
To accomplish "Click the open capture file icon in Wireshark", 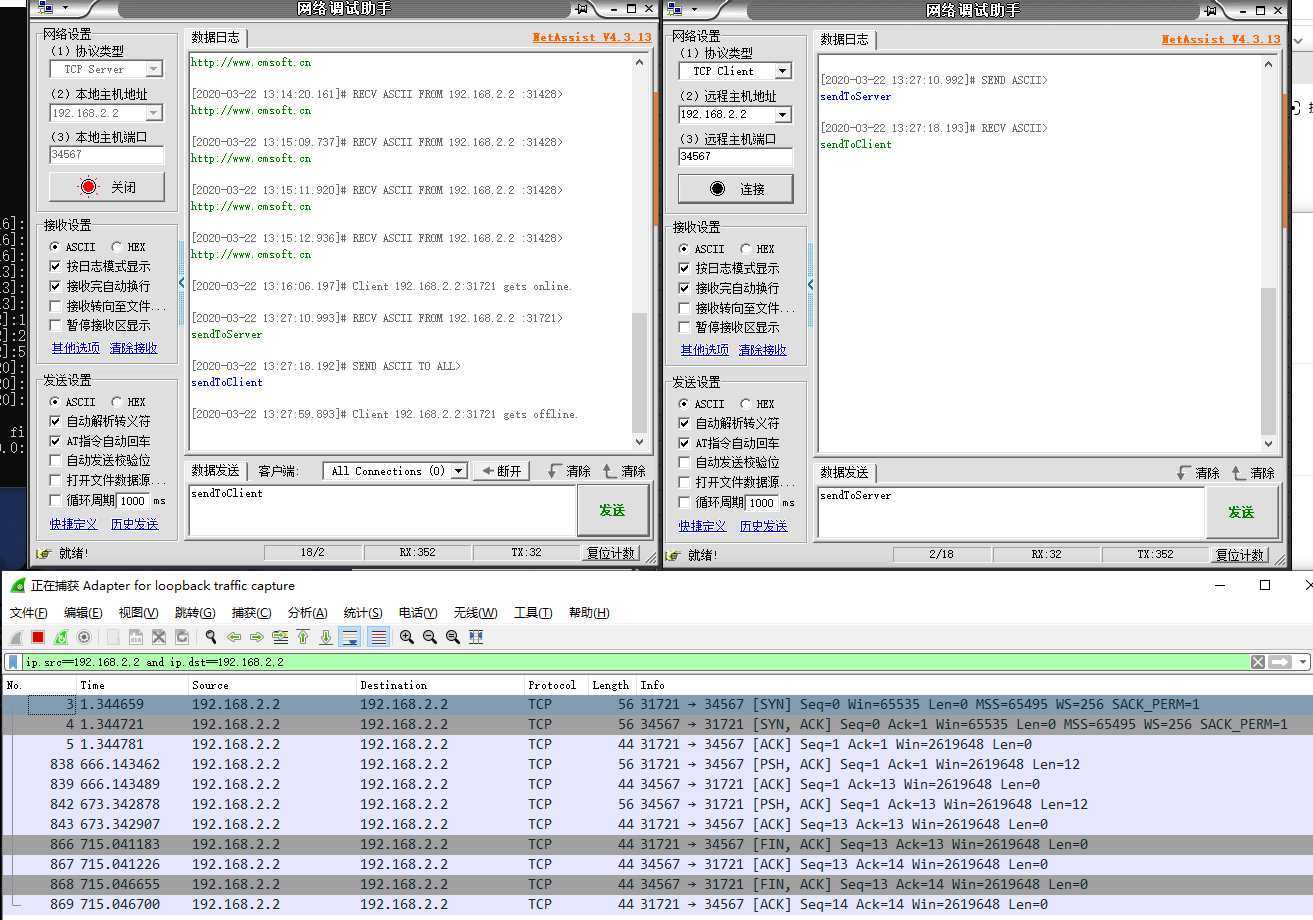I will (x=113, y=637).
